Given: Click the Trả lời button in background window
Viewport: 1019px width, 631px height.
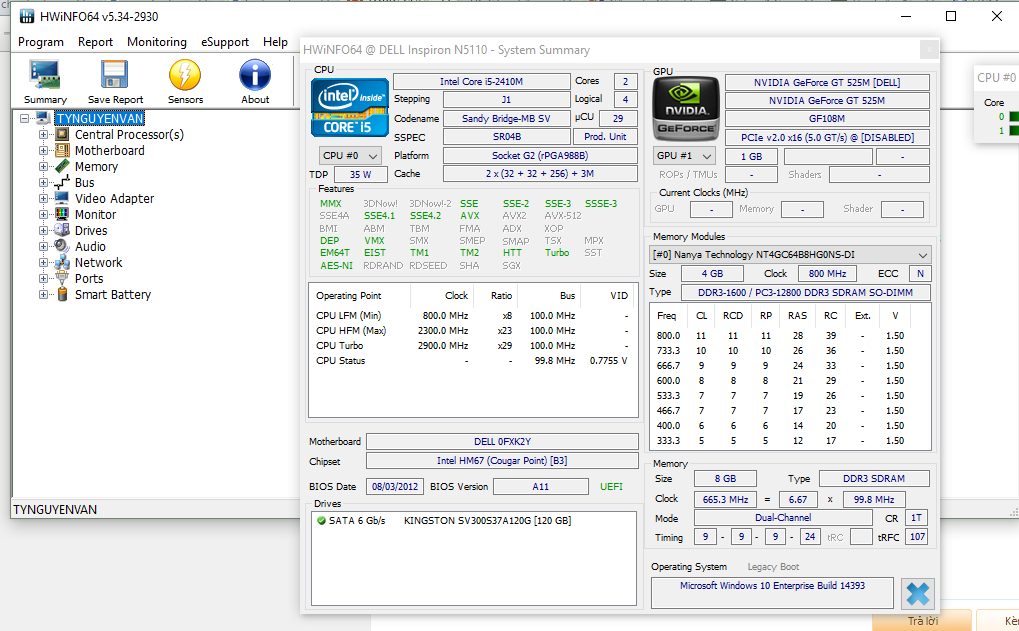Looking at the screenshot, I should pos(922,621).
